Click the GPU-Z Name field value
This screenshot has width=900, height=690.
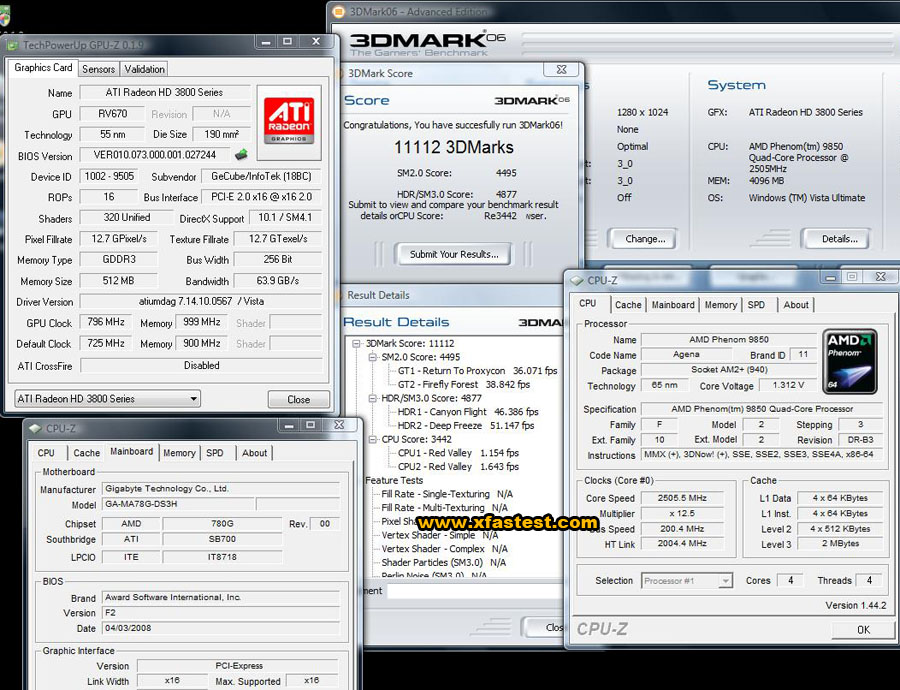coord(165,92)
